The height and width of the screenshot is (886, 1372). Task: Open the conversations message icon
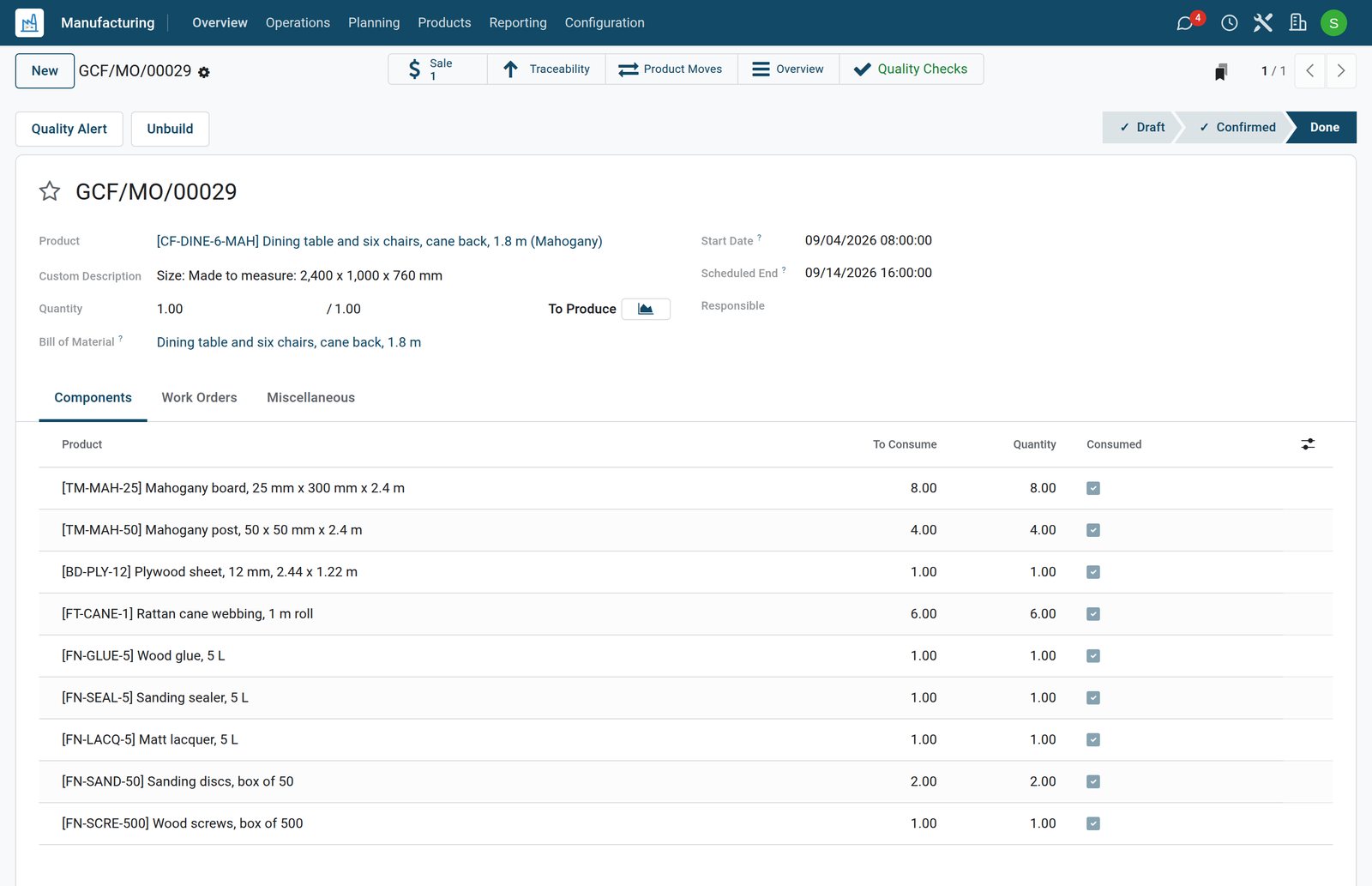point(1185,23)
